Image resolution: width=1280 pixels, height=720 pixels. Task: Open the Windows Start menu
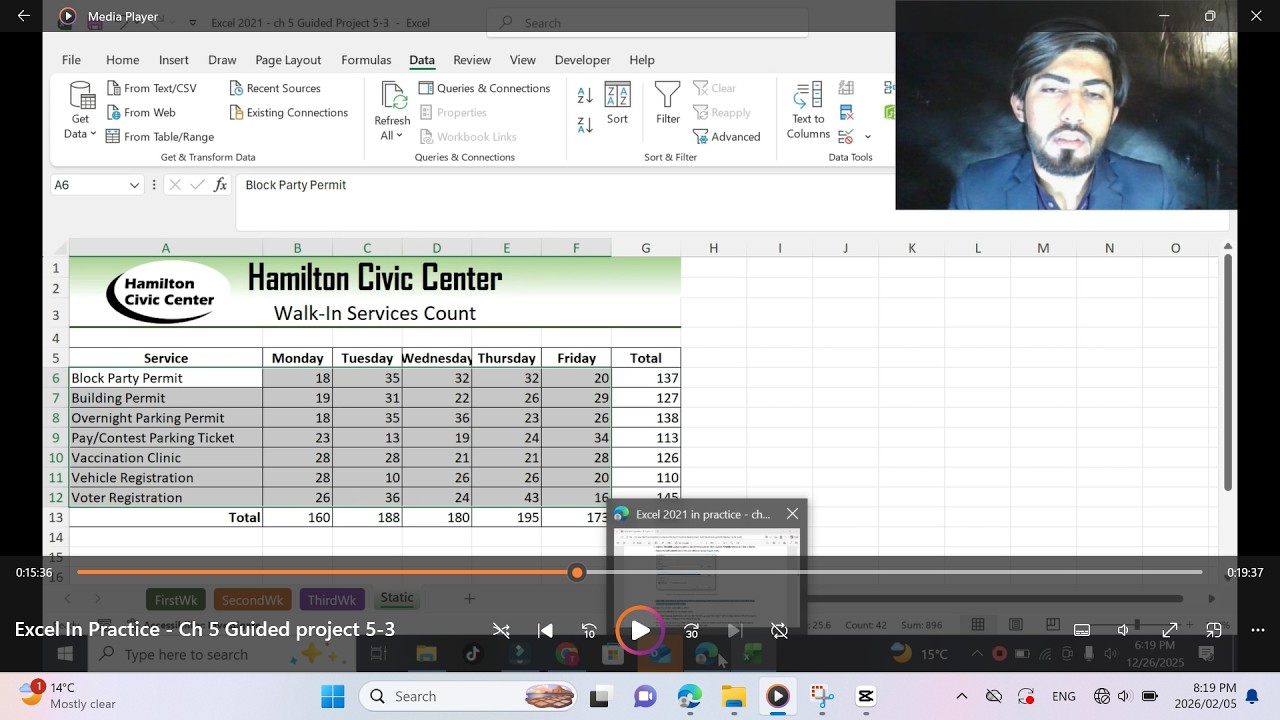pyautogui.click(x=333, y=696)
